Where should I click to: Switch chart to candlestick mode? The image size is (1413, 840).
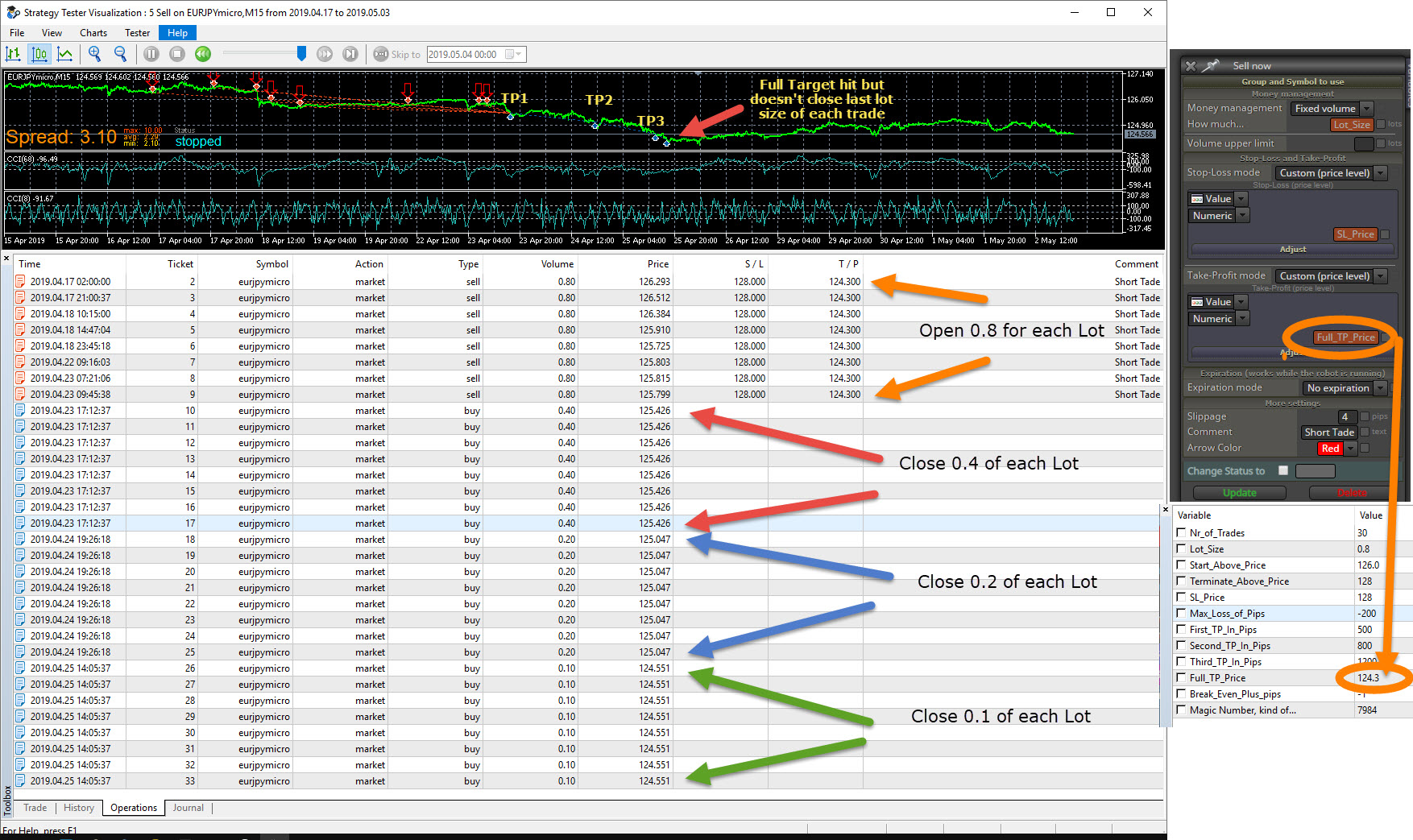(x=39, y=54)
